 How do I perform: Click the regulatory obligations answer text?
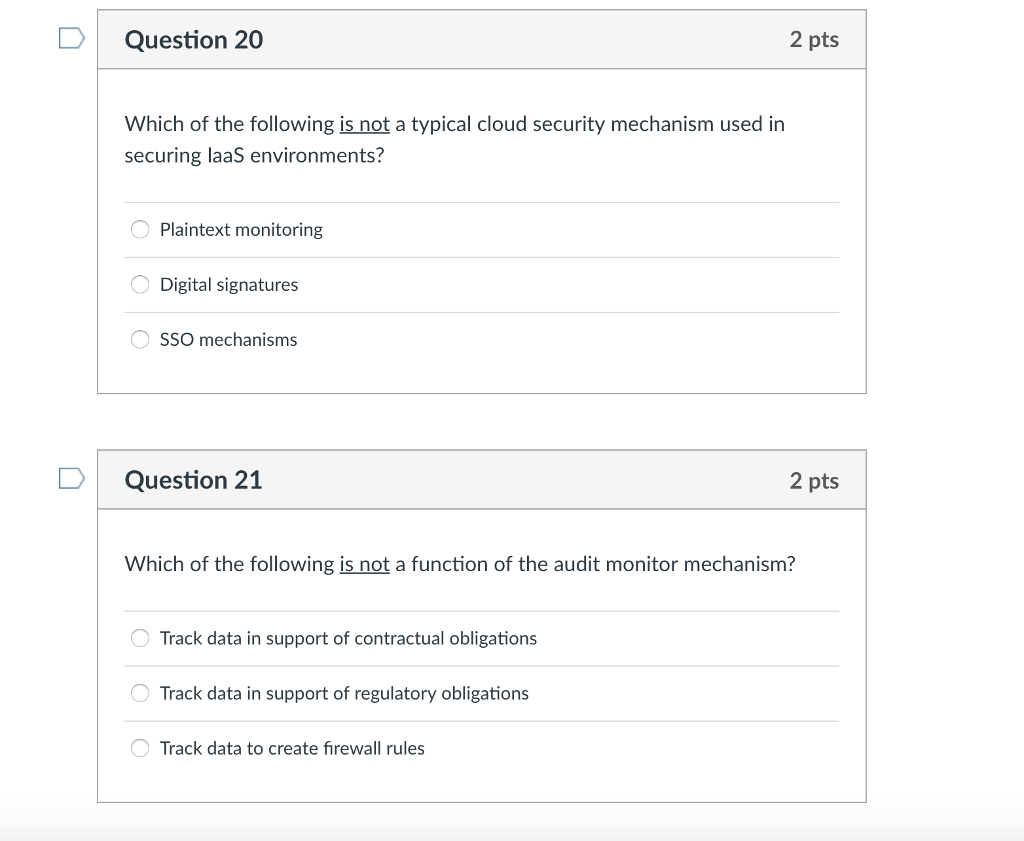(x=344, y=693)
